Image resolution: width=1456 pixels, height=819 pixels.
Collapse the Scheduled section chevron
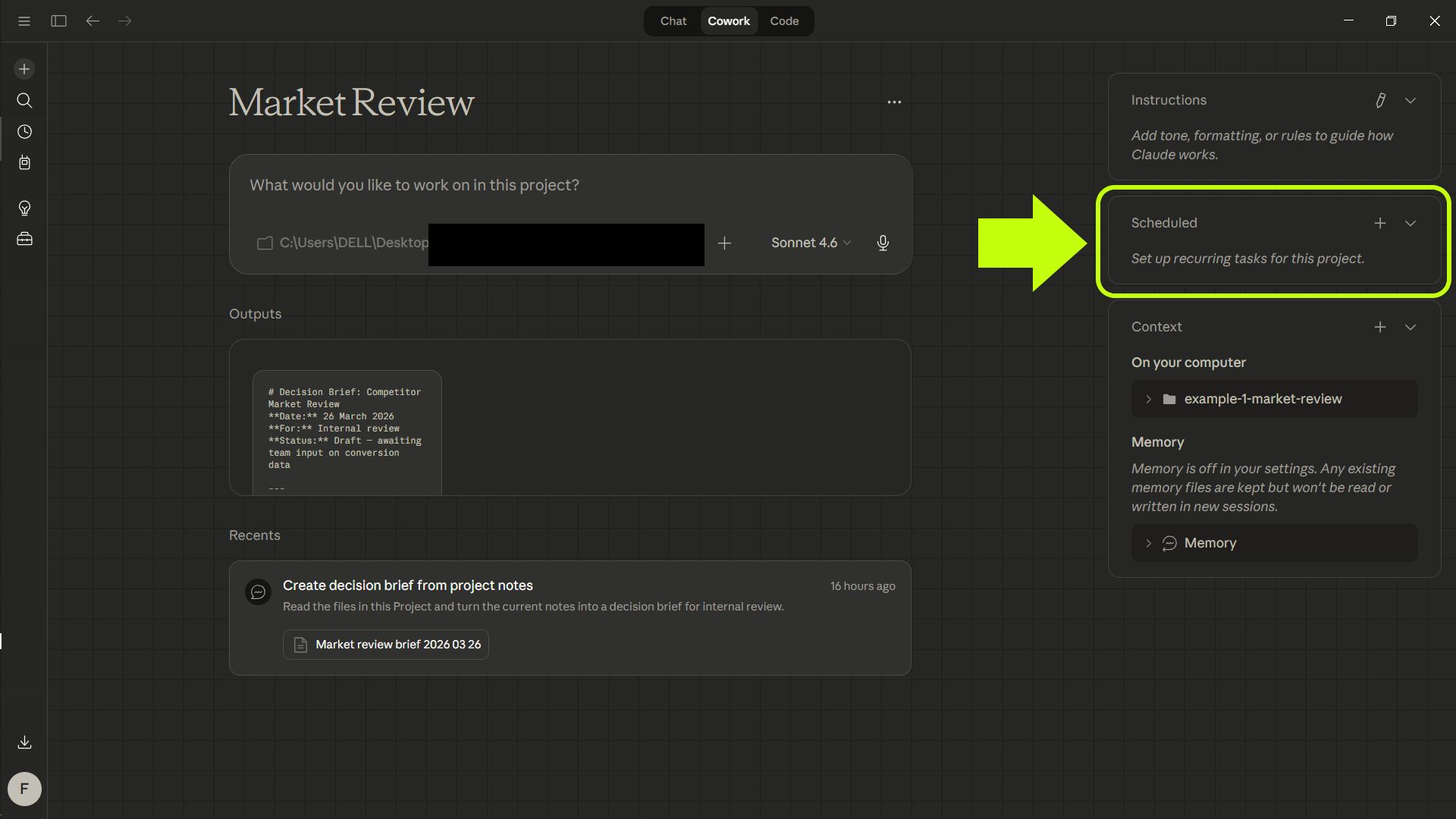point(1410,223)
